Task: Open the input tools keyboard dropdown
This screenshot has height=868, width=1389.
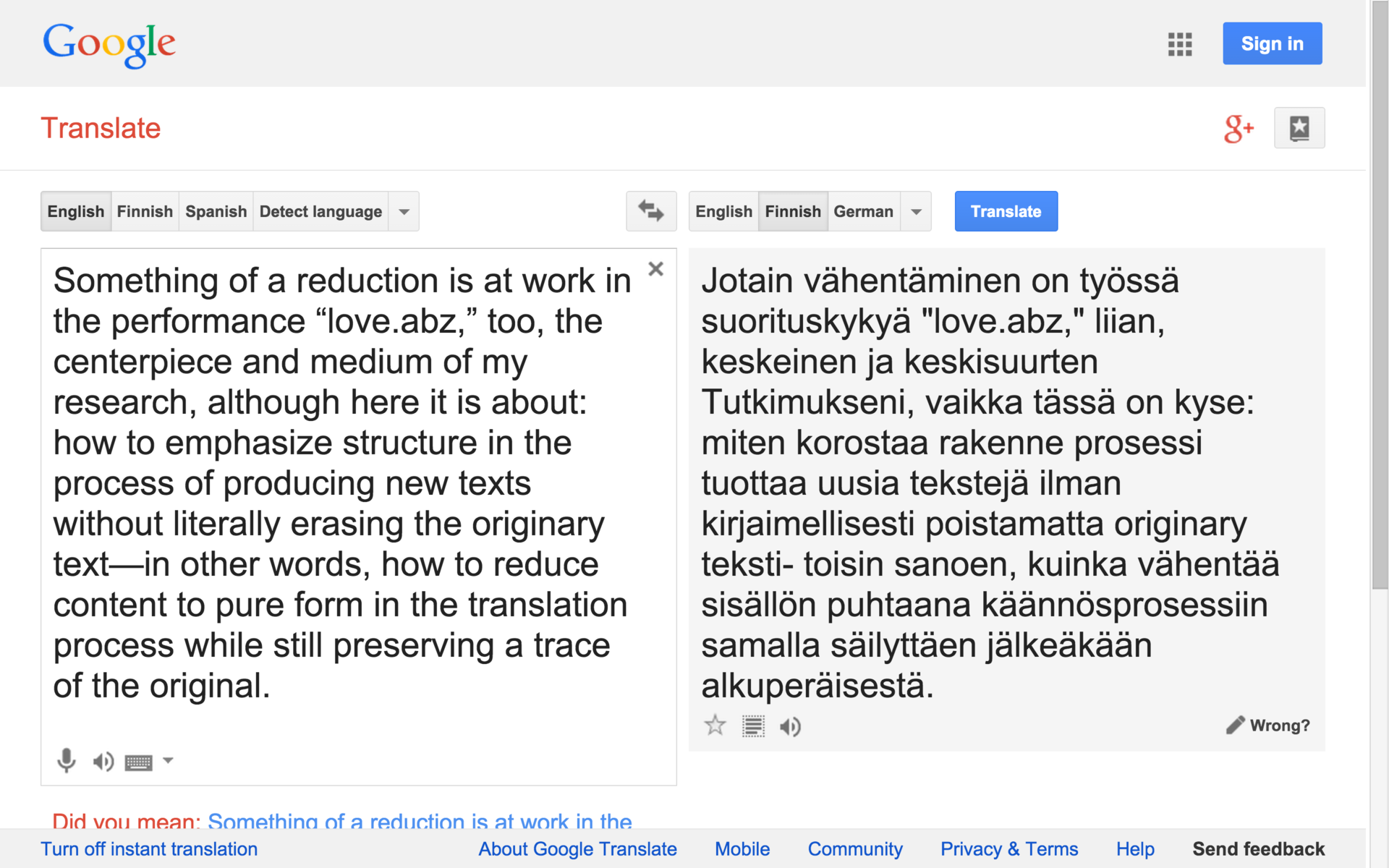Action: coord(168,760)
